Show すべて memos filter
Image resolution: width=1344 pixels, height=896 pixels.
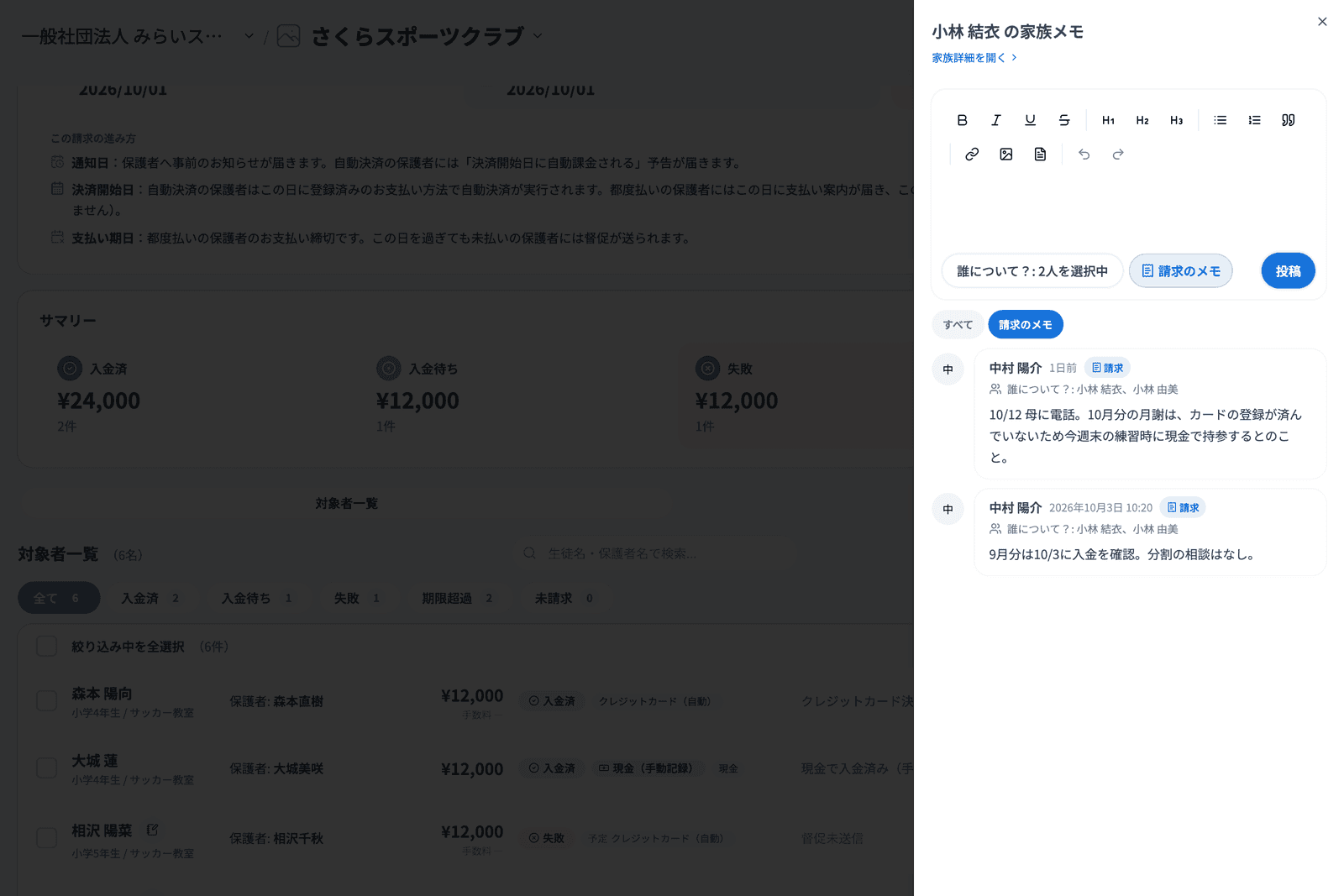tap(958, 325)
